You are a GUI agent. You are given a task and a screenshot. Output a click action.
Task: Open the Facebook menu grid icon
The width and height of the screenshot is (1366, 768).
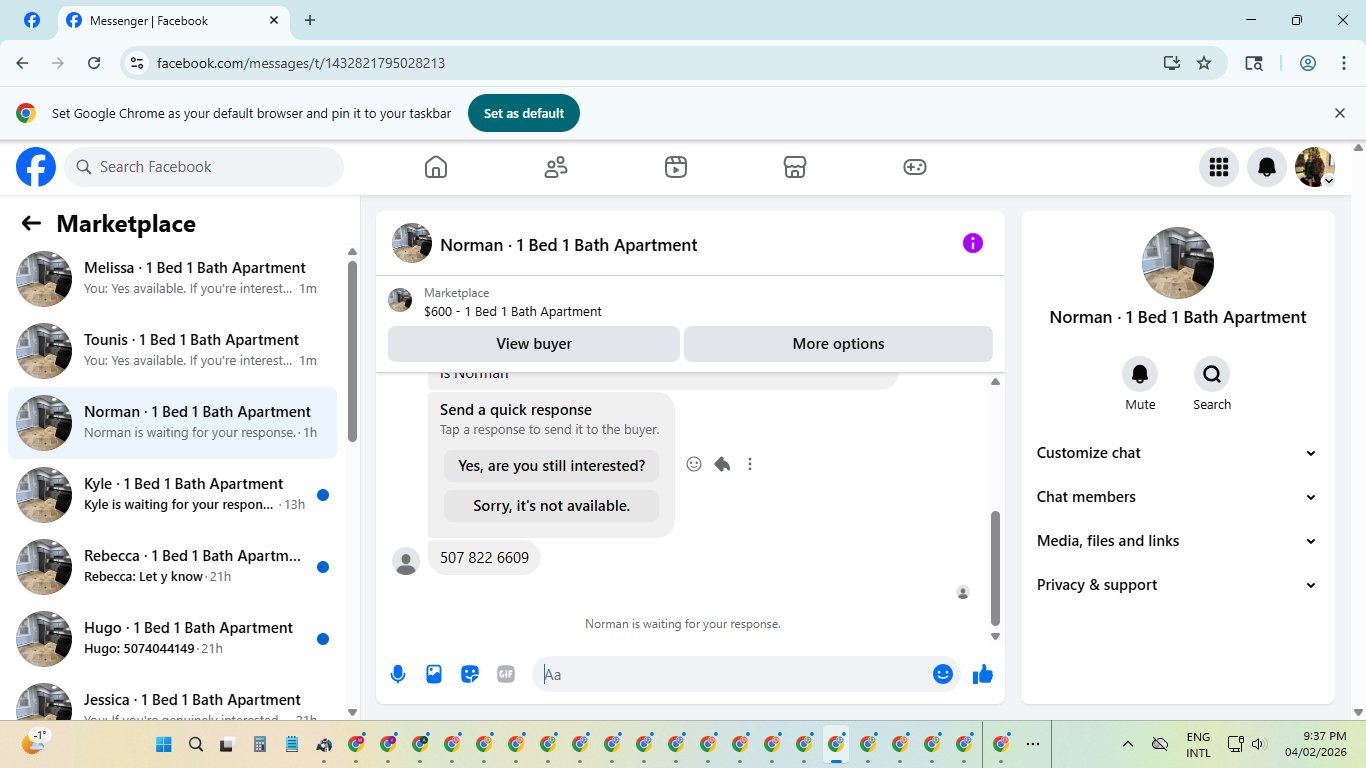pyautogui.click(x=1219, y=167)
